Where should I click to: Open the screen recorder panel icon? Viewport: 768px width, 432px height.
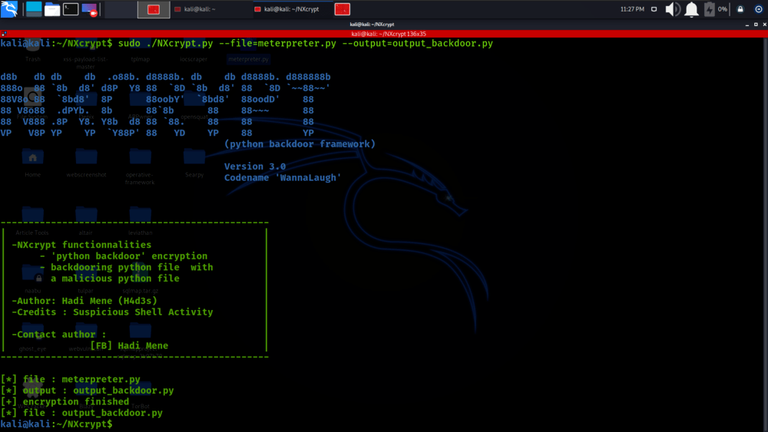[x=90, y=9]
